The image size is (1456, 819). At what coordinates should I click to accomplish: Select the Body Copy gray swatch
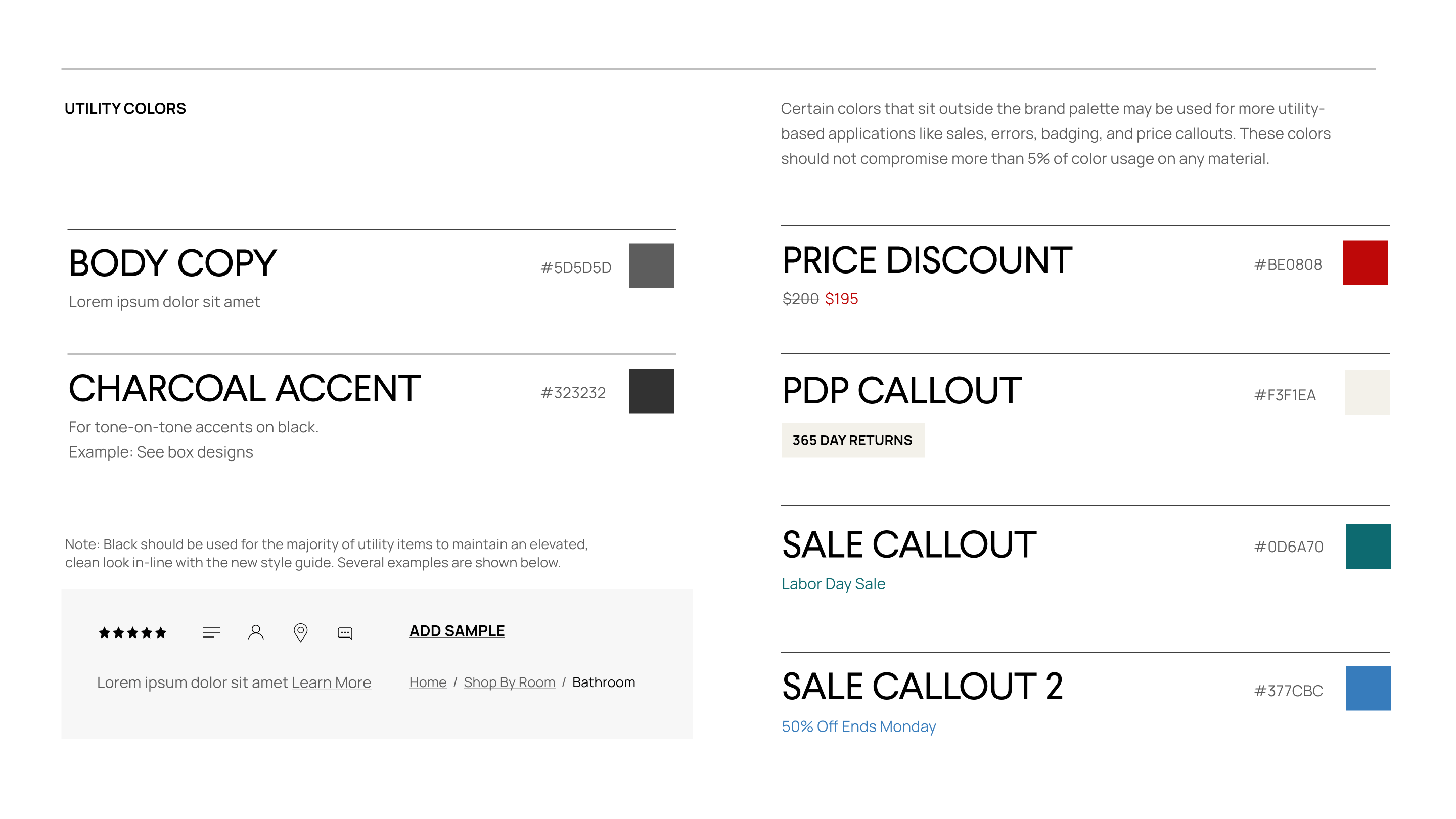point(651,265)
